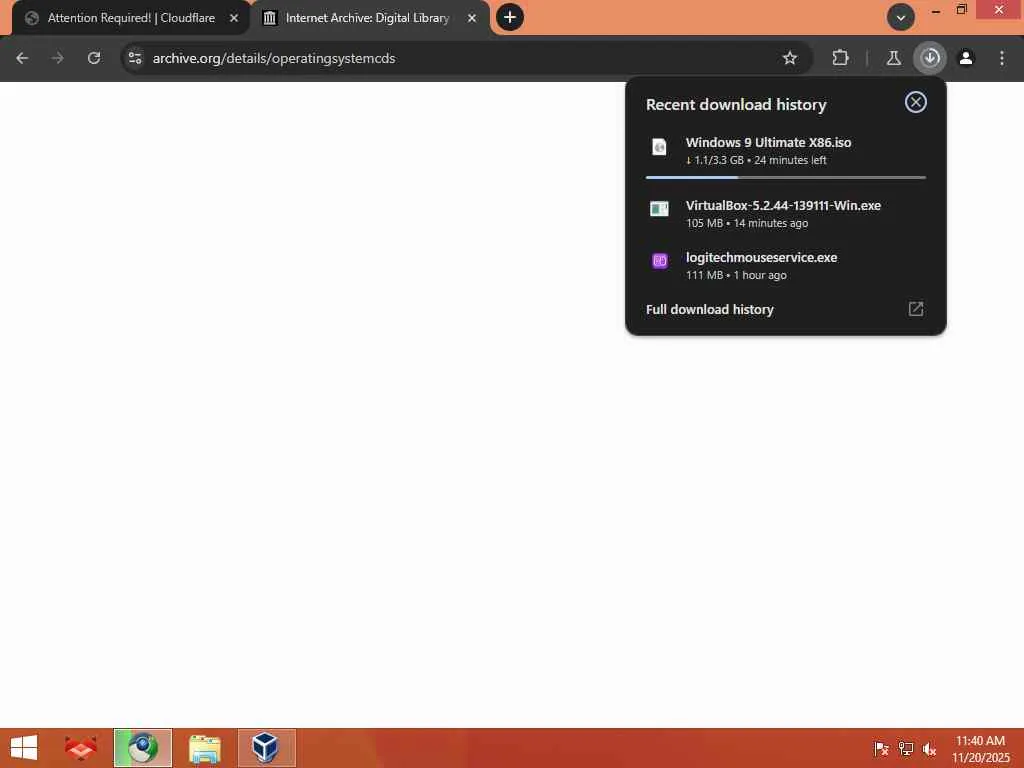
Task: Close the Internet Archive tab
Action: coord(472,18)
